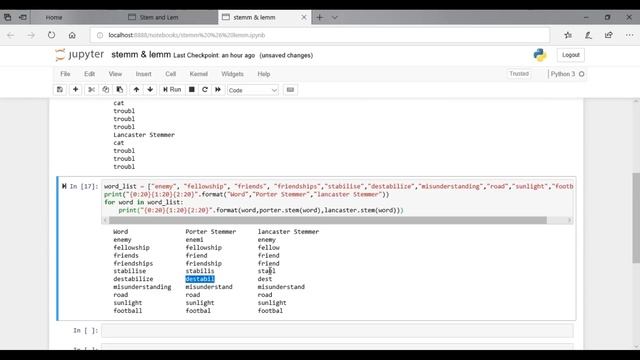Open the command palette keyboard icon
This screenshot has height=360, width=640.
pos(290,89)
